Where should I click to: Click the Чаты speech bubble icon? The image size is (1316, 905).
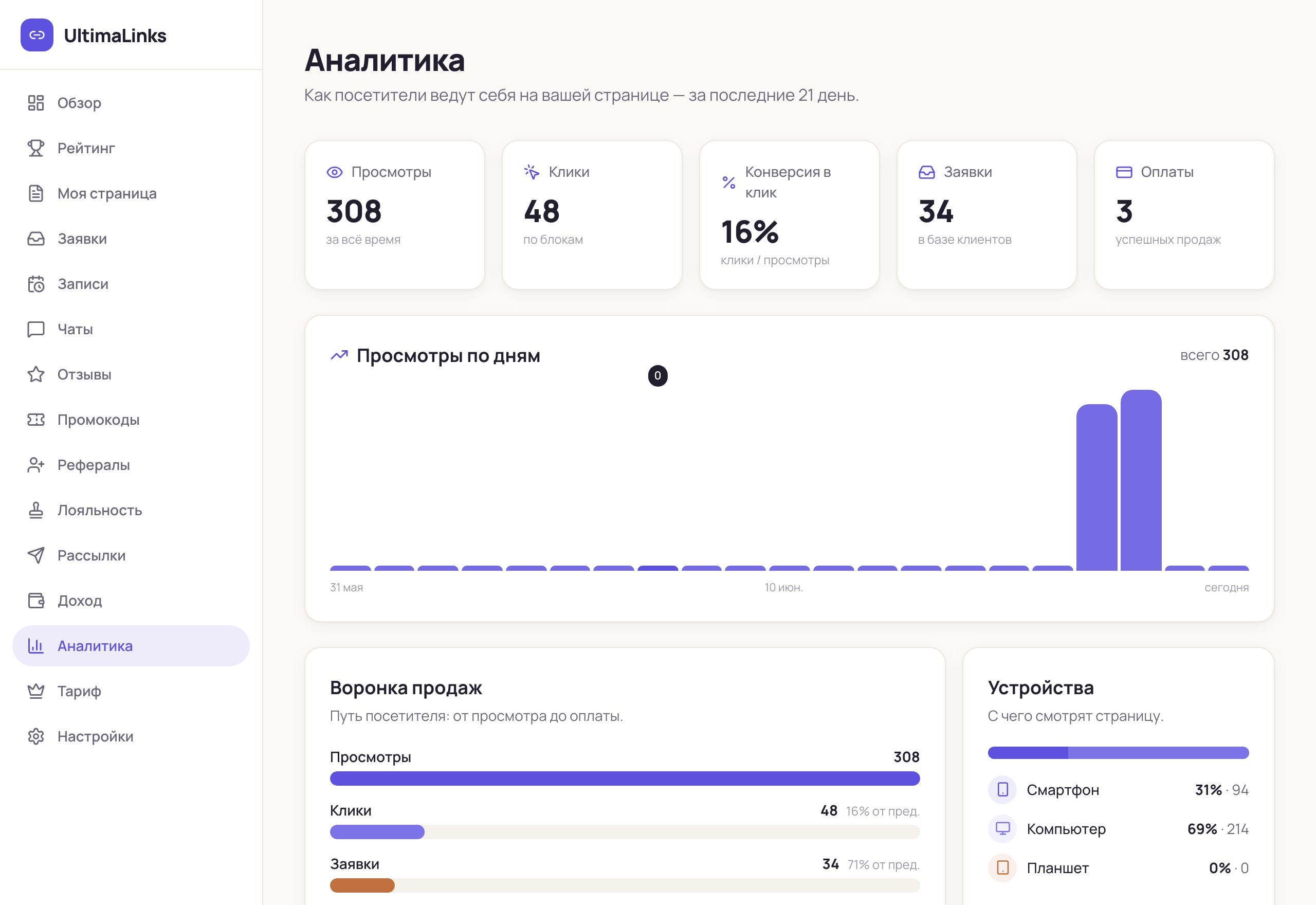[x=35, y=329]
